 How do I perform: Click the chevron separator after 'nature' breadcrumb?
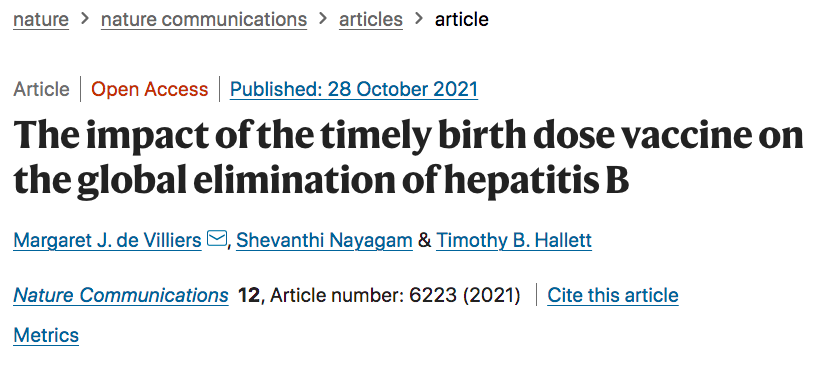click(85, 20)
